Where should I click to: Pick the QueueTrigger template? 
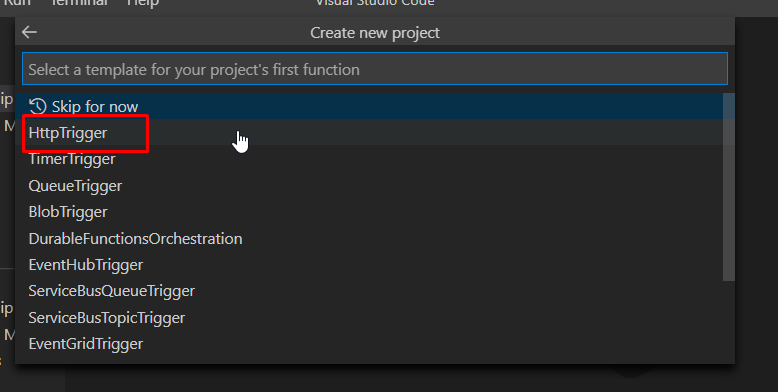coord(369,186)
